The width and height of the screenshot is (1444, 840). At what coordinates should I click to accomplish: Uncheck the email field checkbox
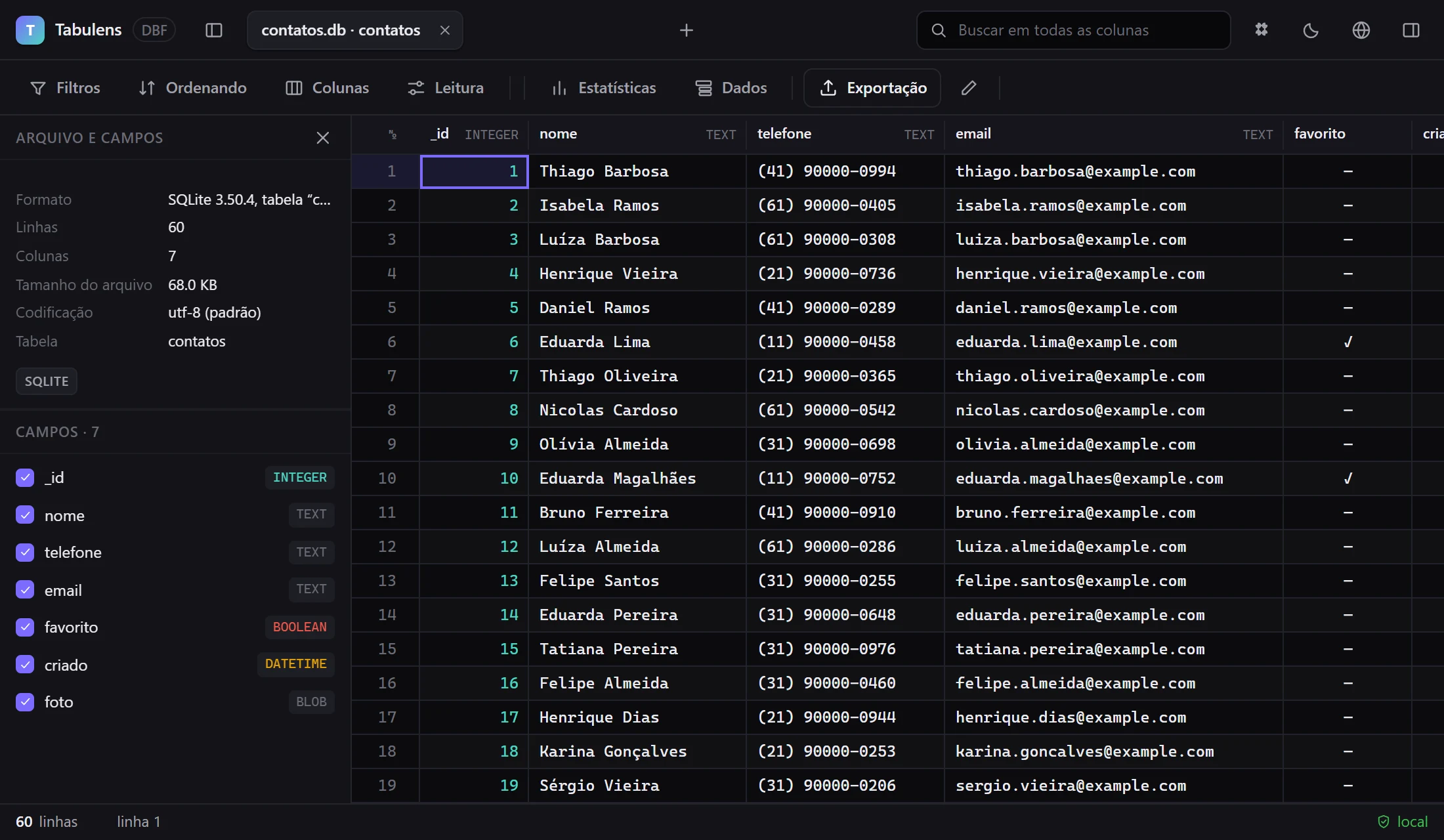(x=25, y=590)
